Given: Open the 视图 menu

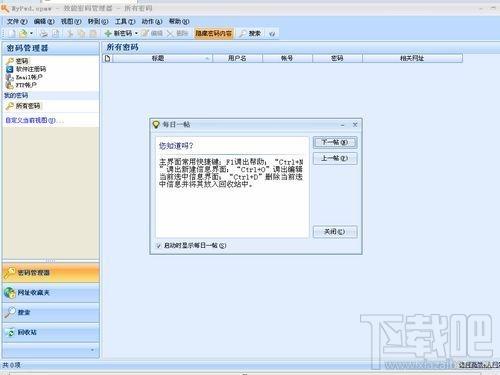Looking at the screenshot, I should (x=71, y=22).
